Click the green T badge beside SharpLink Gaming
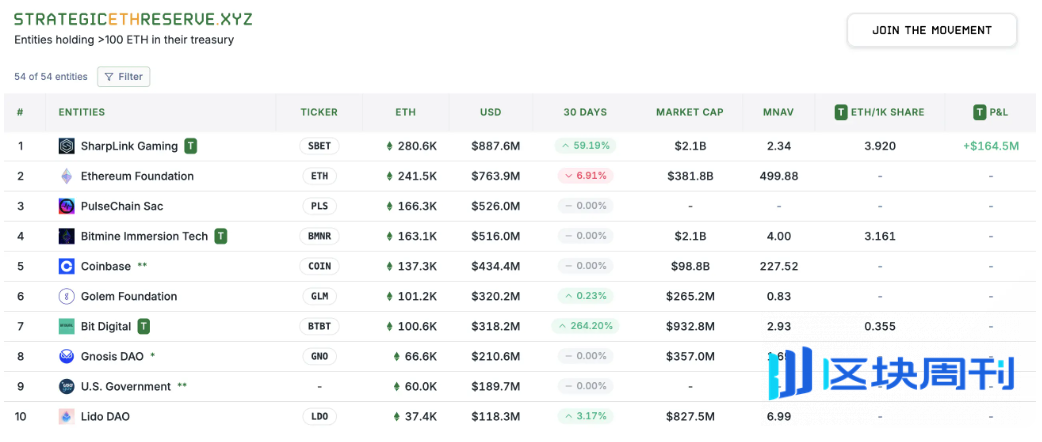The image size is (1042, 442). pyautogui.click(x=191, y=146)
